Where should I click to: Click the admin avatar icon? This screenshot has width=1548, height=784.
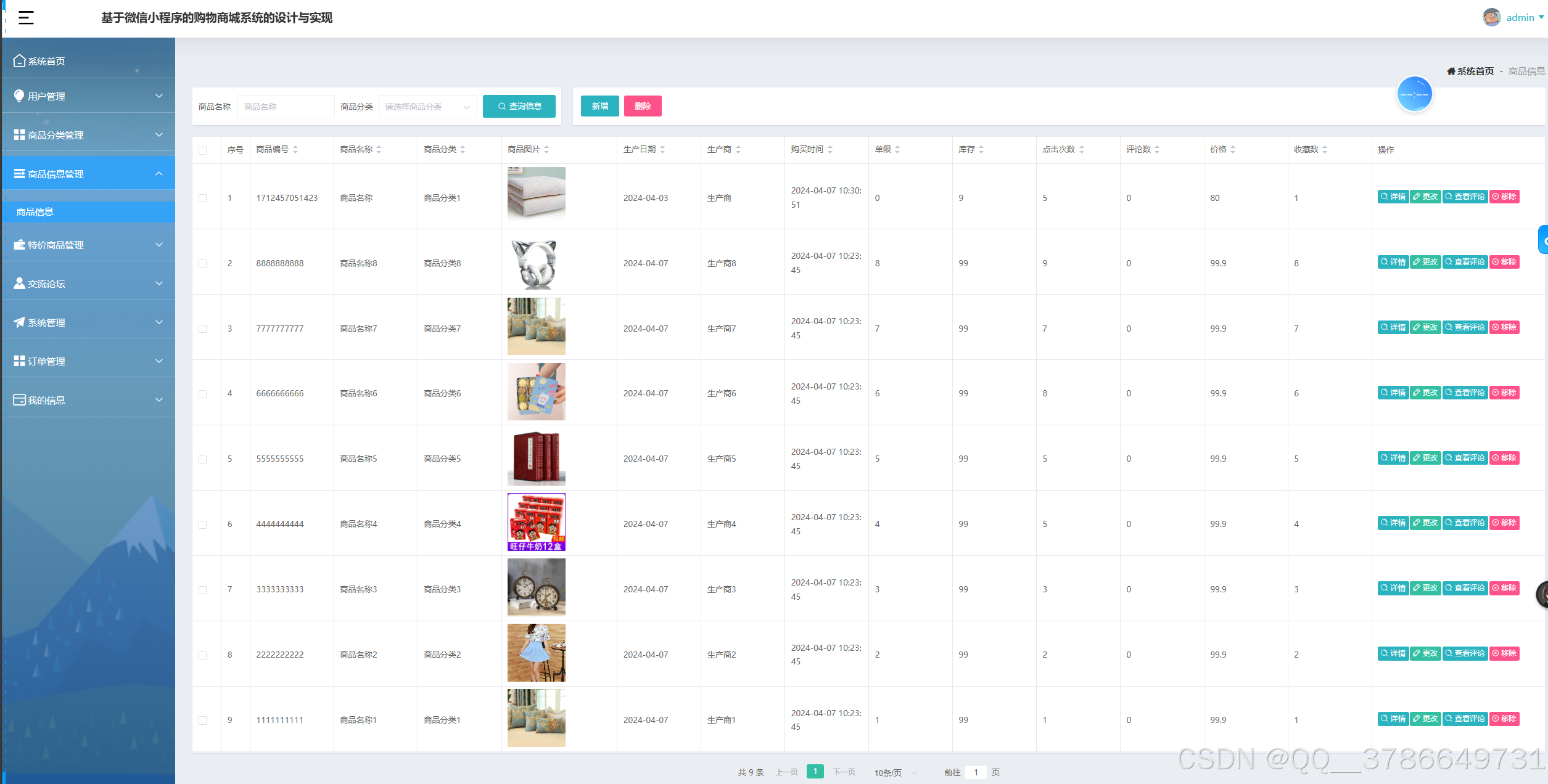pyautogui.click(x=1491, y=17)
